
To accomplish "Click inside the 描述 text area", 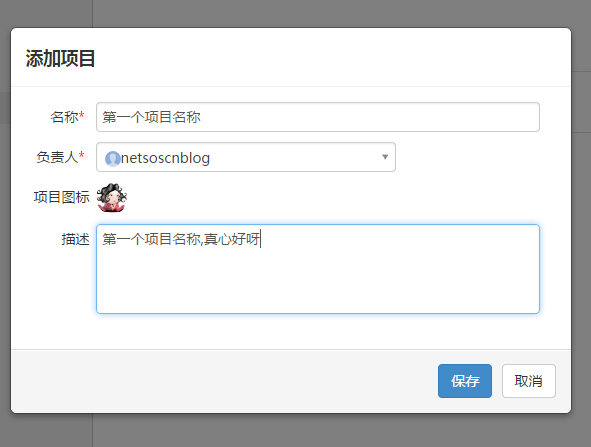I will click(x=318, y=269).
